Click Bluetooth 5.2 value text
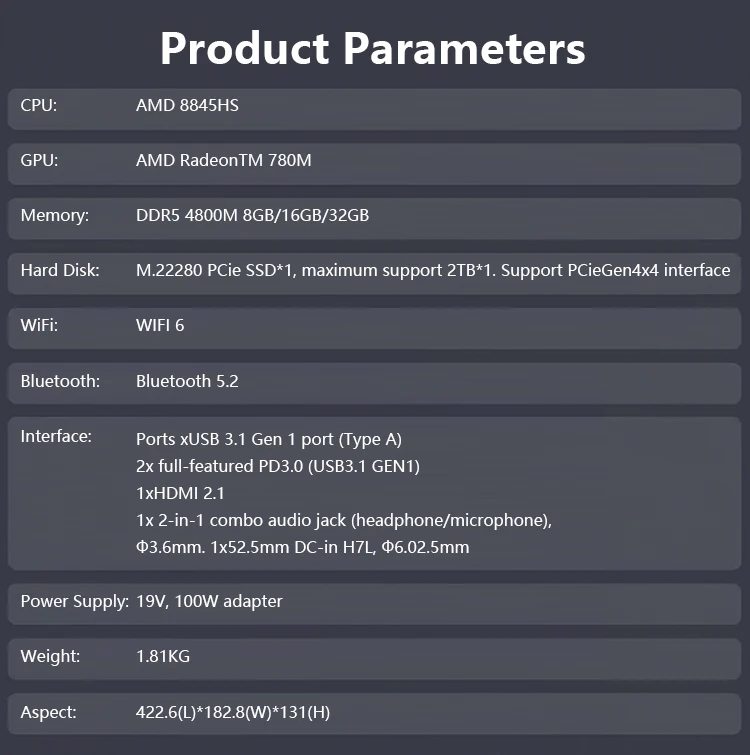Screen dimensions: 750x755 (187, 381)
